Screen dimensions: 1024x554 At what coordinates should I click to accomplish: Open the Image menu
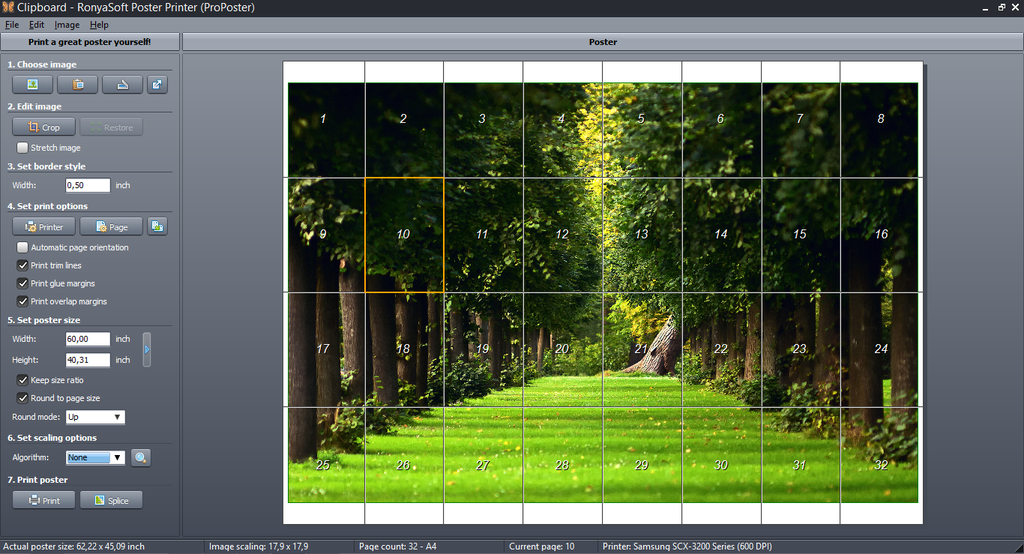click(x=67, y=24)
